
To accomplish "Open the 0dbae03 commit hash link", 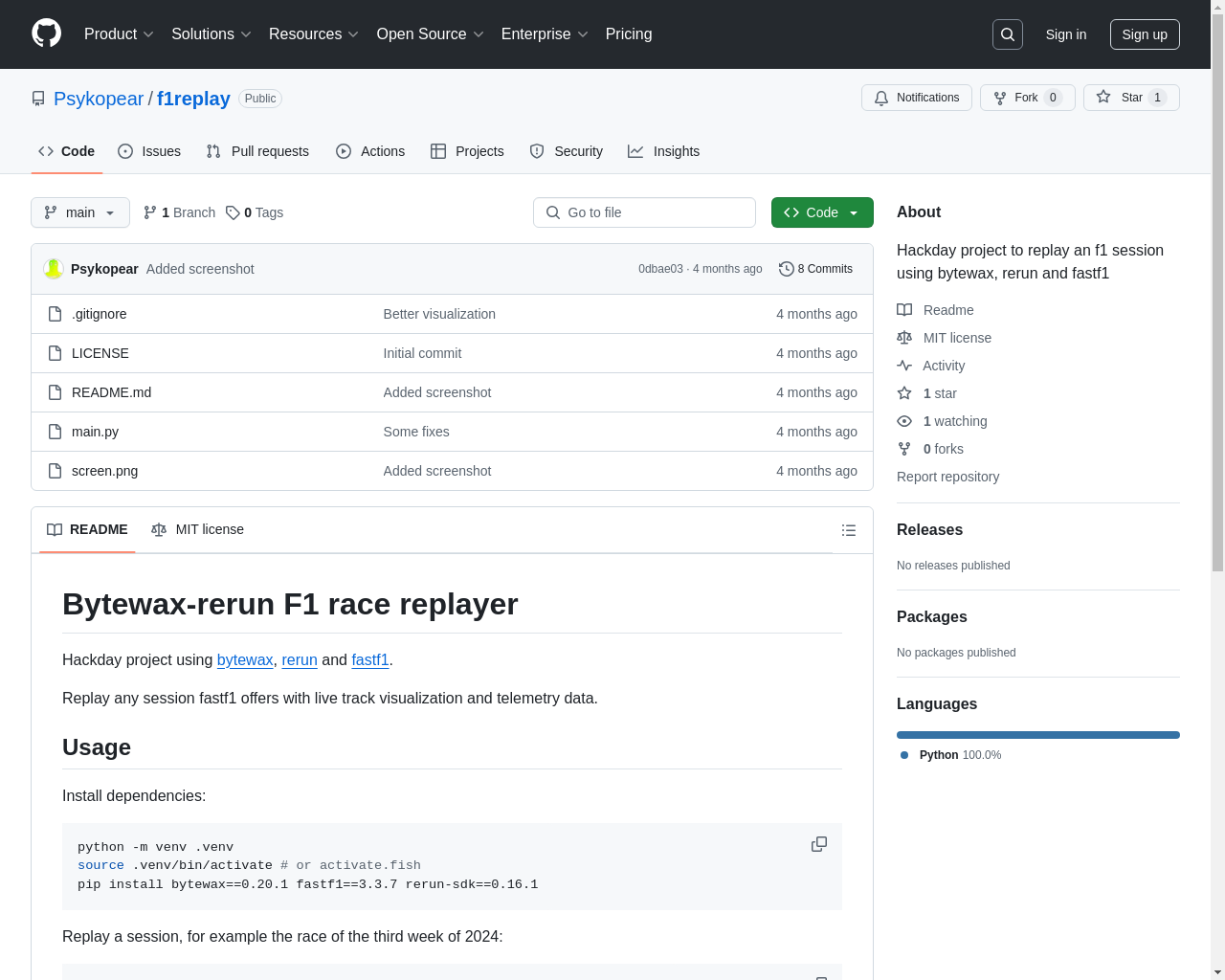I will tap(660, 269).
